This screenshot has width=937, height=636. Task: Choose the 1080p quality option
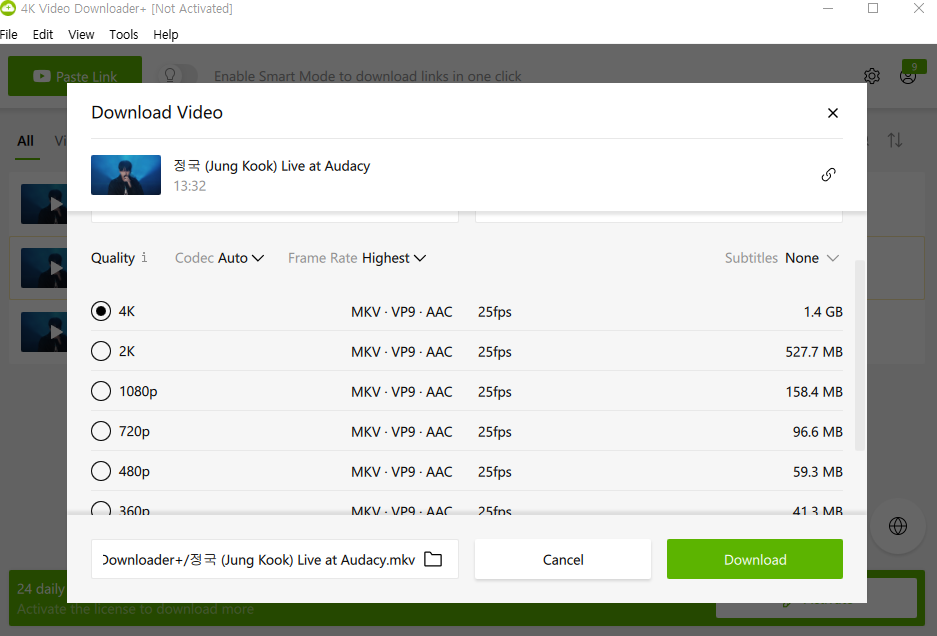(x=101, y=392)
